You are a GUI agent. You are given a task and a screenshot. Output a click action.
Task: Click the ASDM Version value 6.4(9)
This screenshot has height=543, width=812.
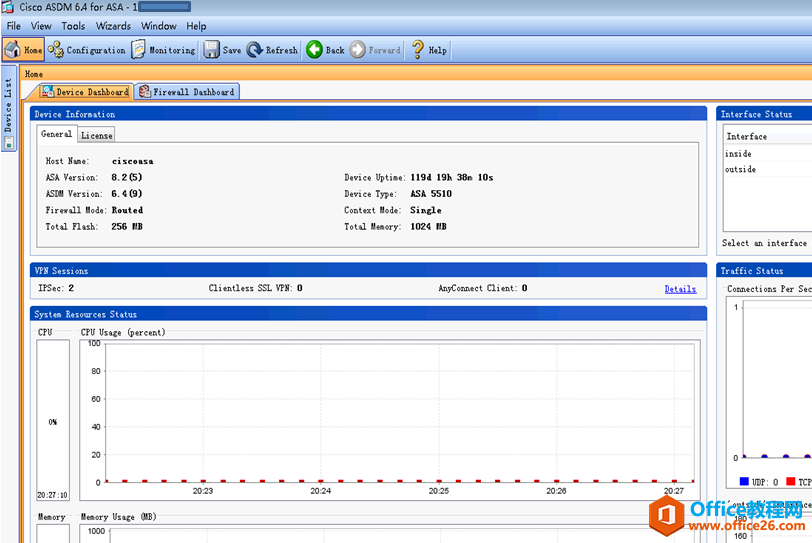(127, 194)
